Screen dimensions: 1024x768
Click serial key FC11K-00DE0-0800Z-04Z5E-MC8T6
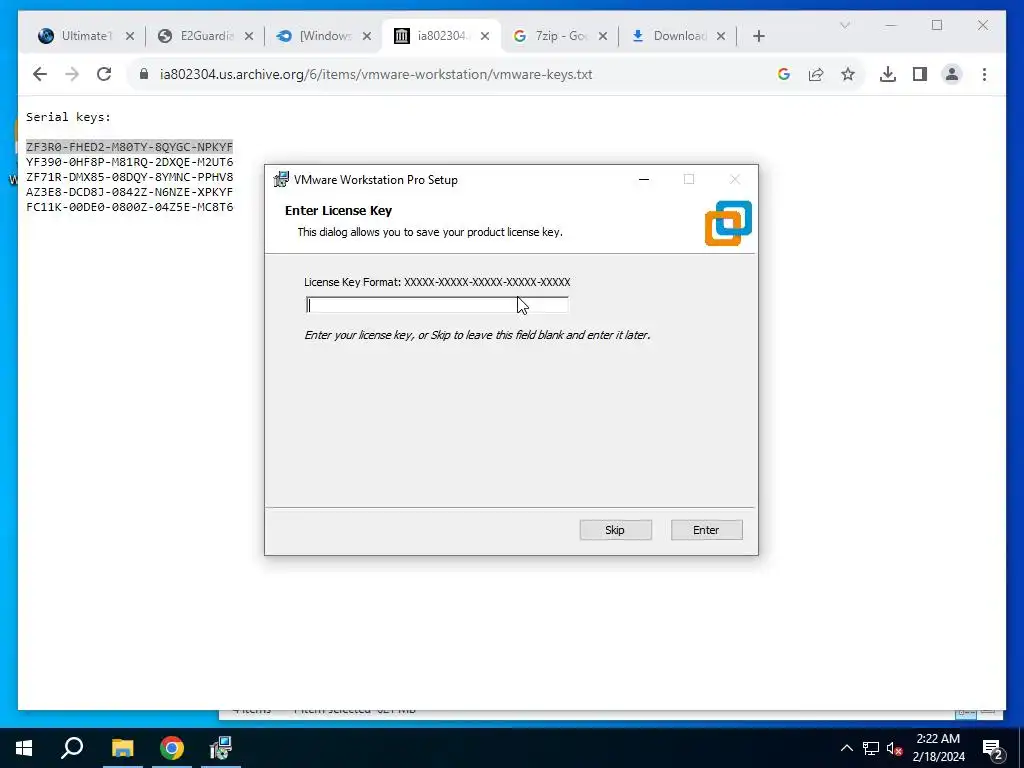click(129, 207)
